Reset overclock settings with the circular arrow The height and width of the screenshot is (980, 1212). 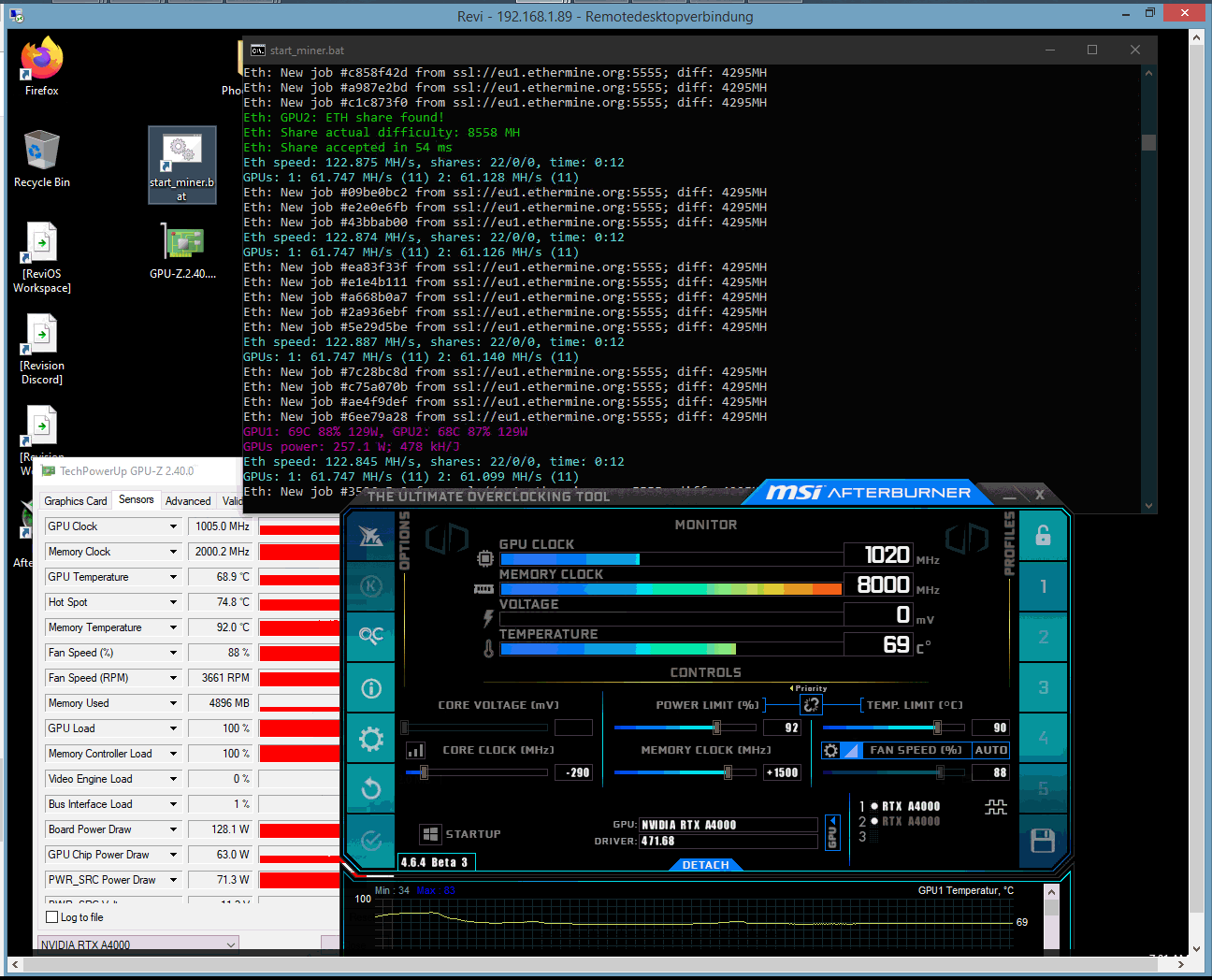[x=371, y=789]
